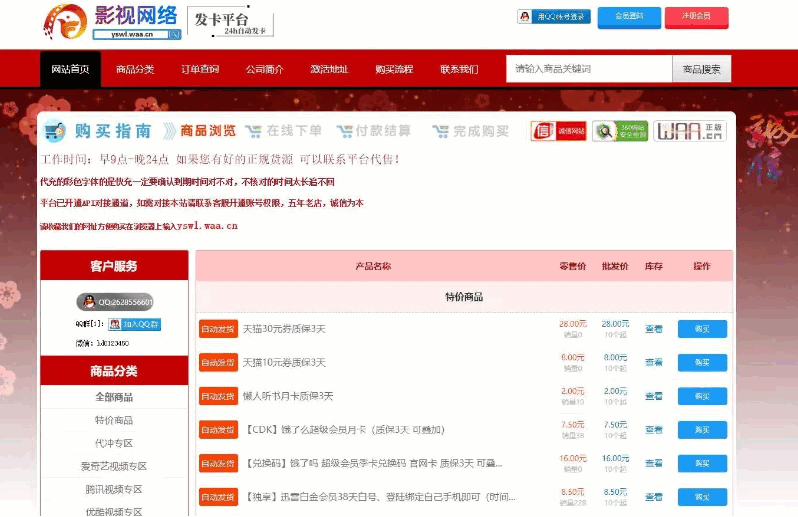This screenshot has width=798, height=517.
Task: Open 联系我们 in the nav bar
Action: 459,69
